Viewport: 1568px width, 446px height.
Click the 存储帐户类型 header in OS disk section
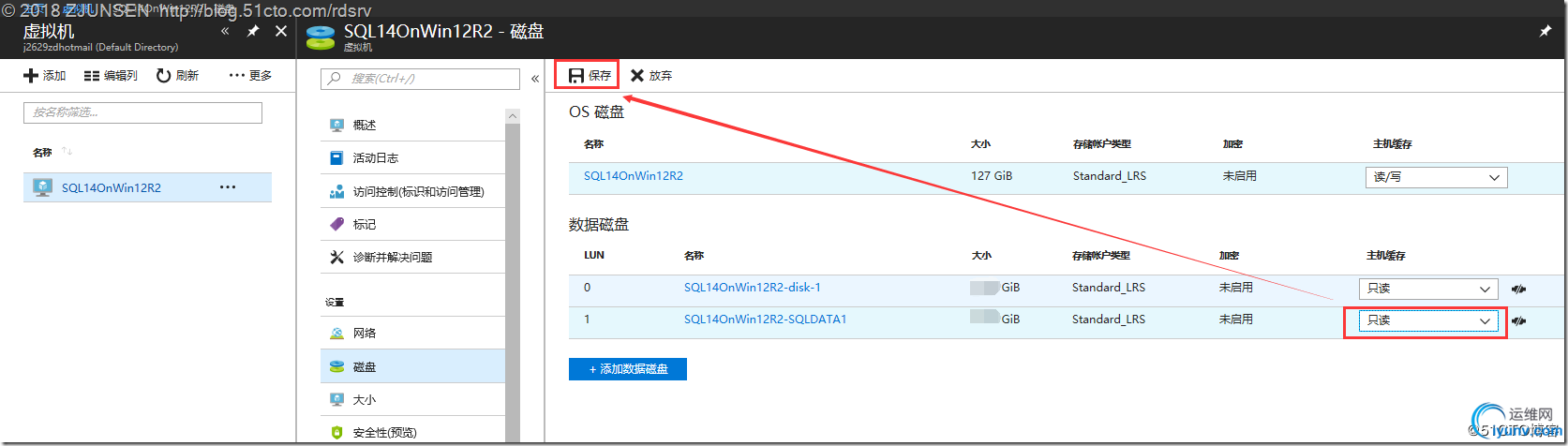[1102, 144]
